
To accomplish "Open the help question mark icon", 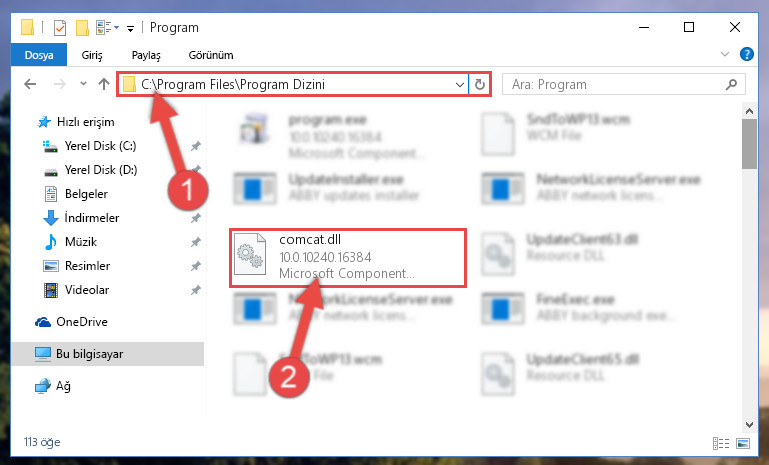I will 746,54.
